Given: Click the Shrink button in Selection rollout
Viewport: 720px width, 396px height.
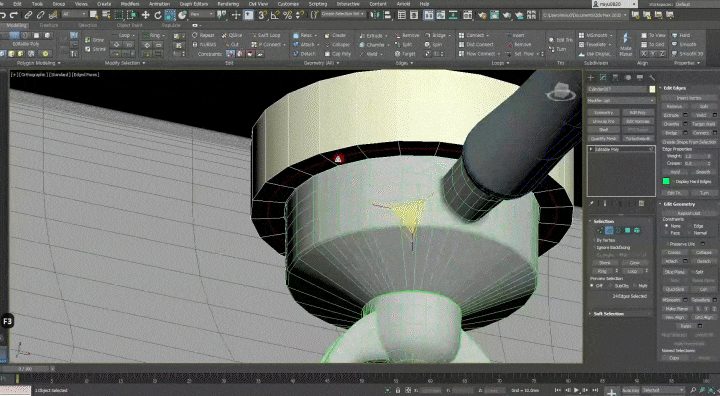Looking at the screenshot, I should click(605, 263).
